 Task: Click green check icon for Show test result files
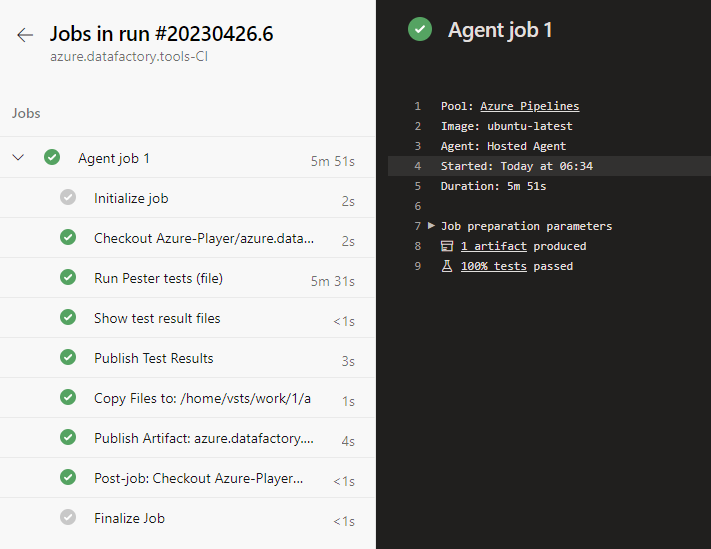[68, 317]
